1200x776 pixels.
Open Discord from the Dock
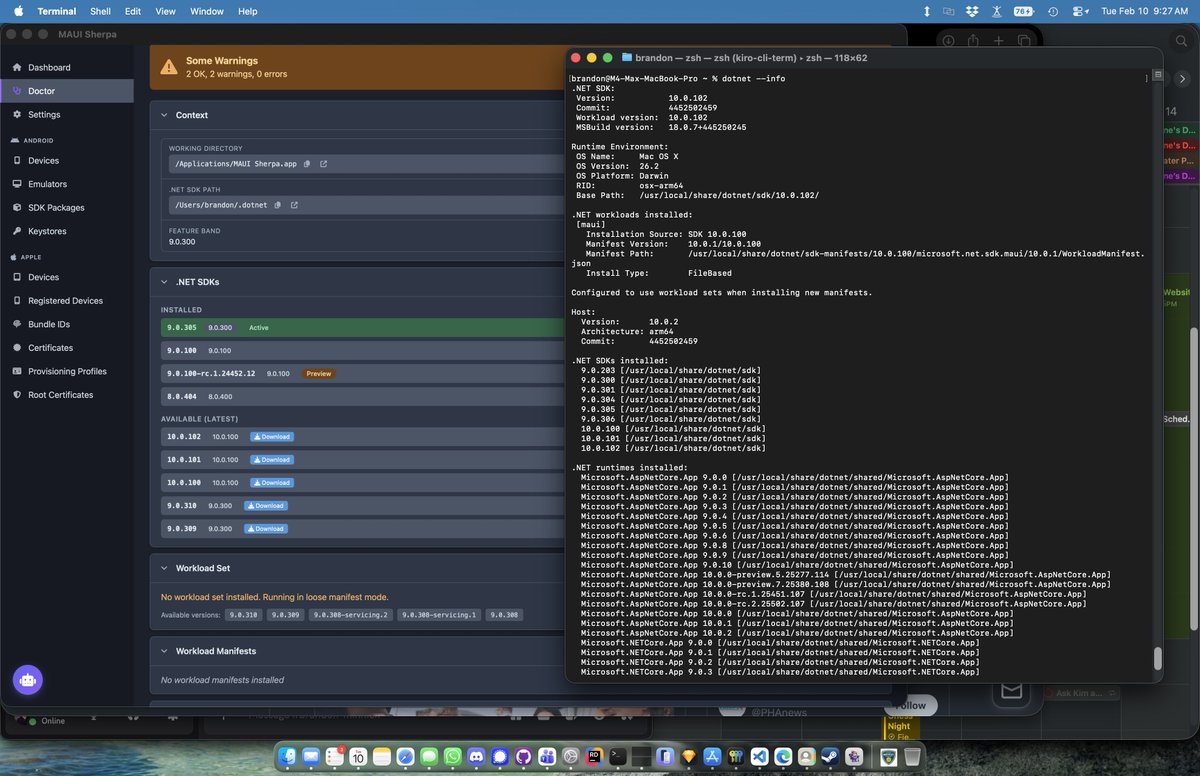(476, 756)
